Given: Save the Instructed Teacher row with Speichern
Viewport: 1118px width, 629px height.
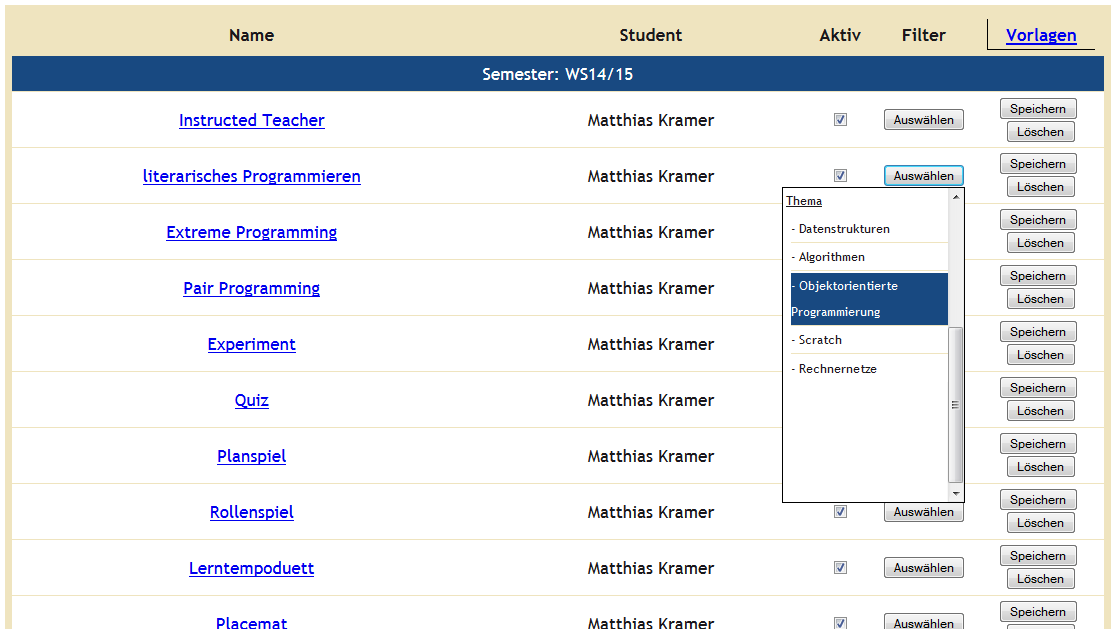Looking at the screenshot, I should coord(1038,108).
